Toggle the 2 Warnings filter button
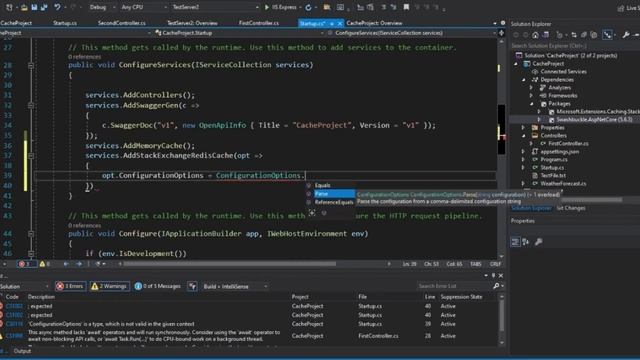 pos(109,286)
